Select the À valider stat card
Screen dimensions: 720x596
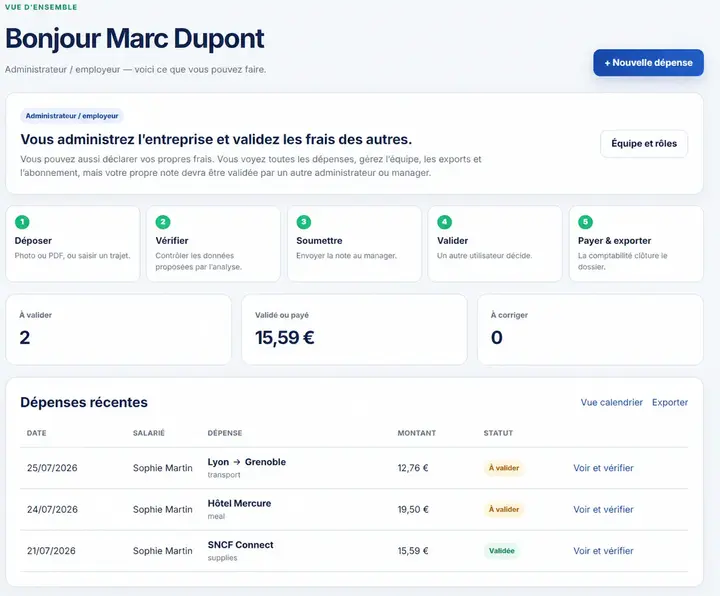[x=118, y=330]
